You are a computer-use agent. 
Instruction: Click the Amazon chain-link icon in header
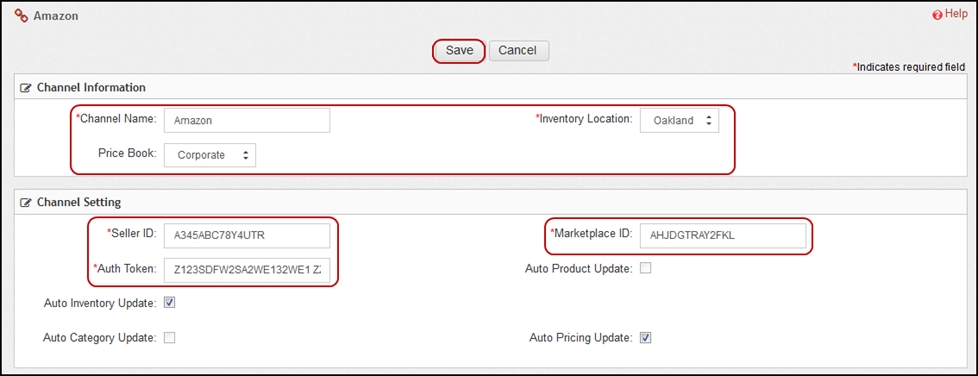(x=21, y=16)
